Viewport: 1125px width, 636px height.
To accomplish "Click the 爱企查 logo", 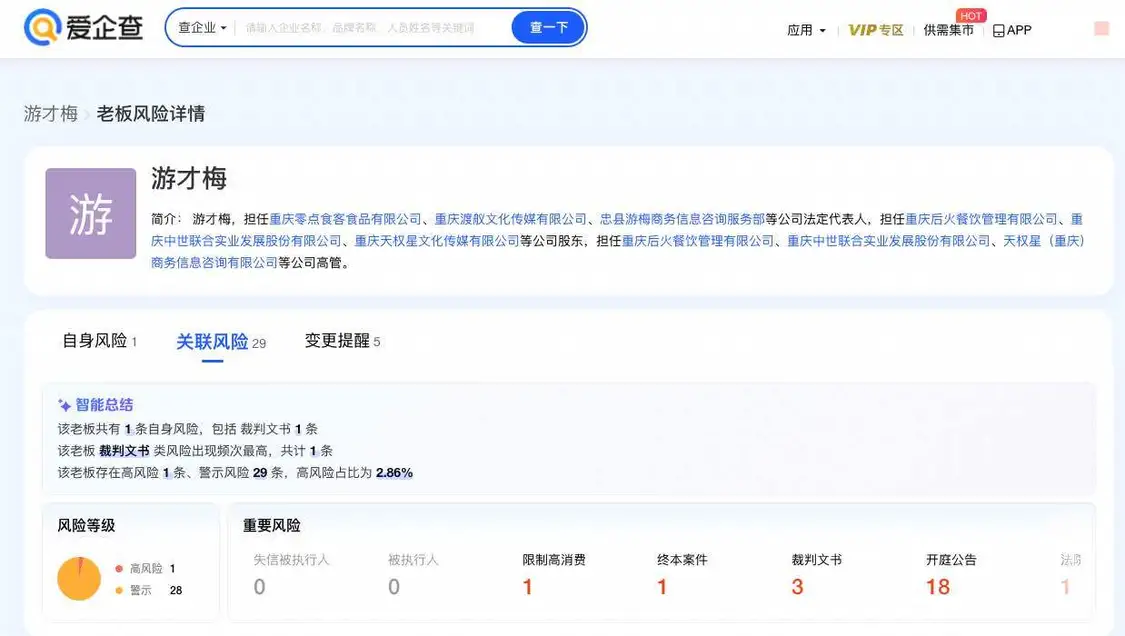I will click(83, 27).
